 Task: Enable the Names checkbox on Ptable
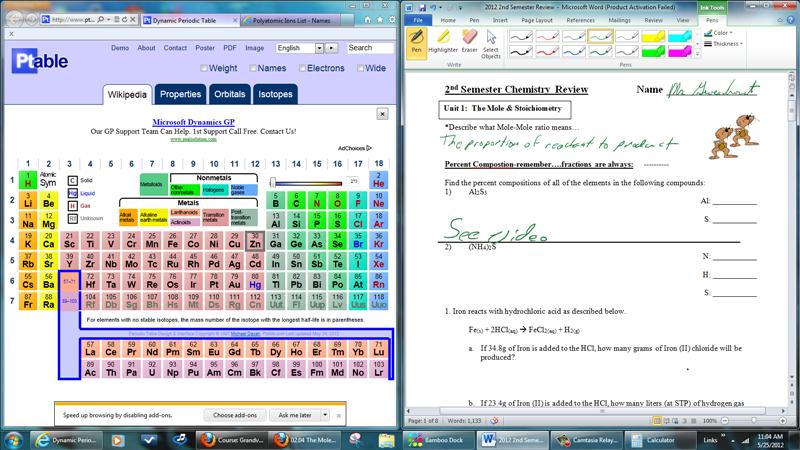click(x=253, y=68)
